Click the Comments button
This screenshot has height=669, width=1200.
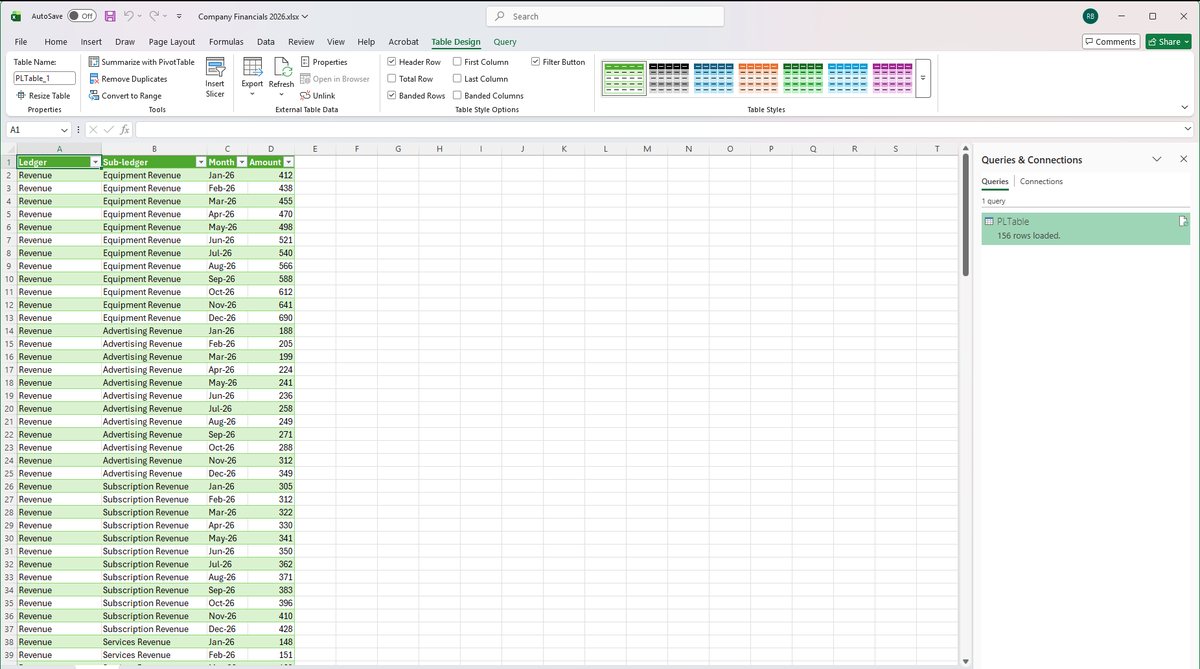click(x=1110, y=42)
